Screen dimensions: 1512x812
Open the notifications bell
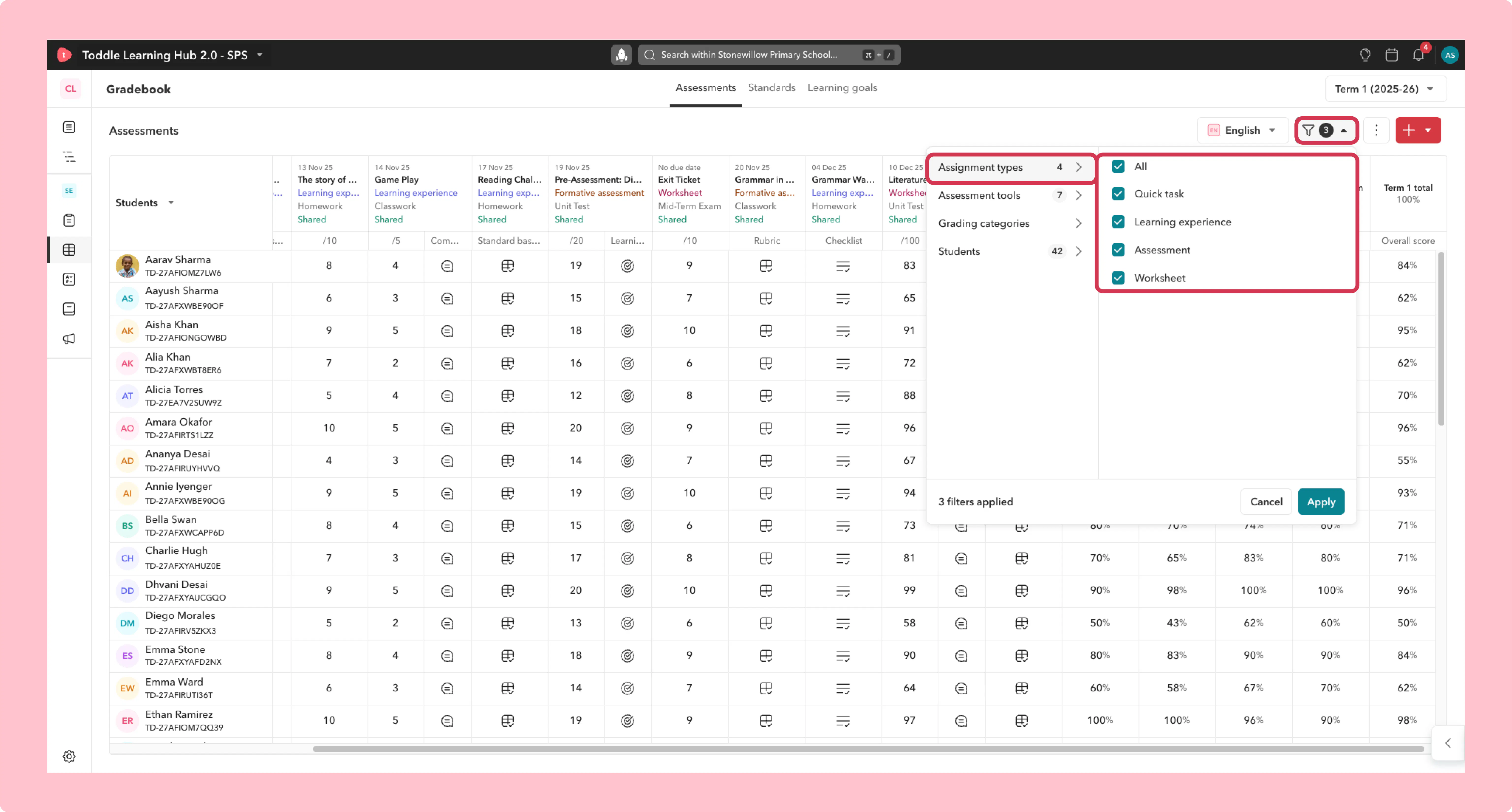point(1419,55)
